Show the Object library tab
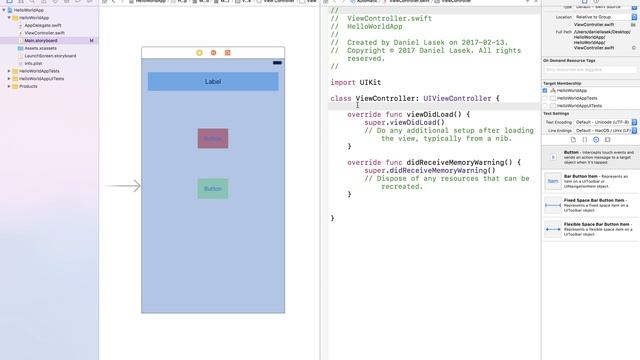Image resolution: width=640 pixels, height=360 pixels. tap(596, 140)
